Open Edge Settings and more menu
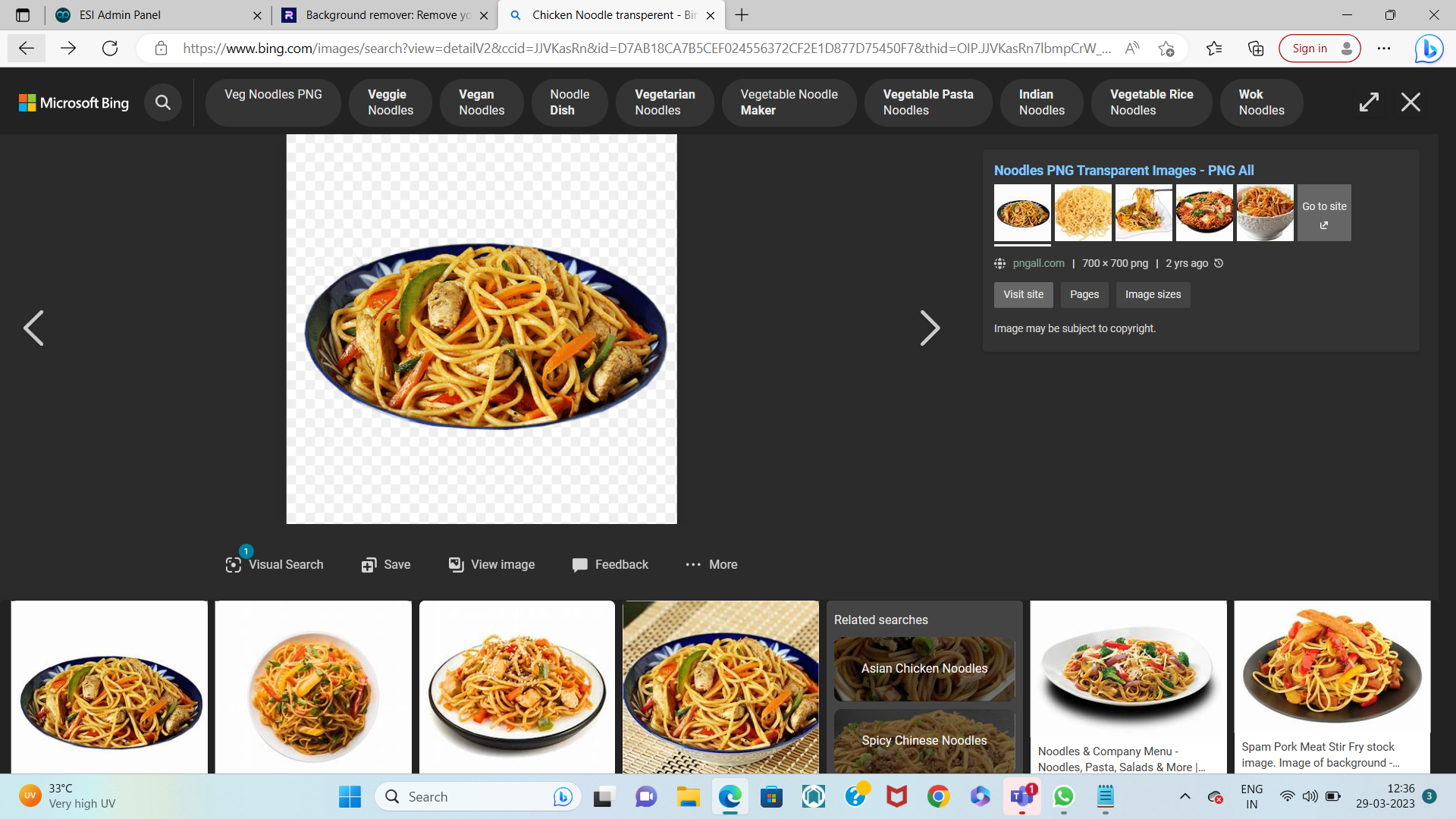The height and width of the screenshot is (819, 1456). point(1384,49)
